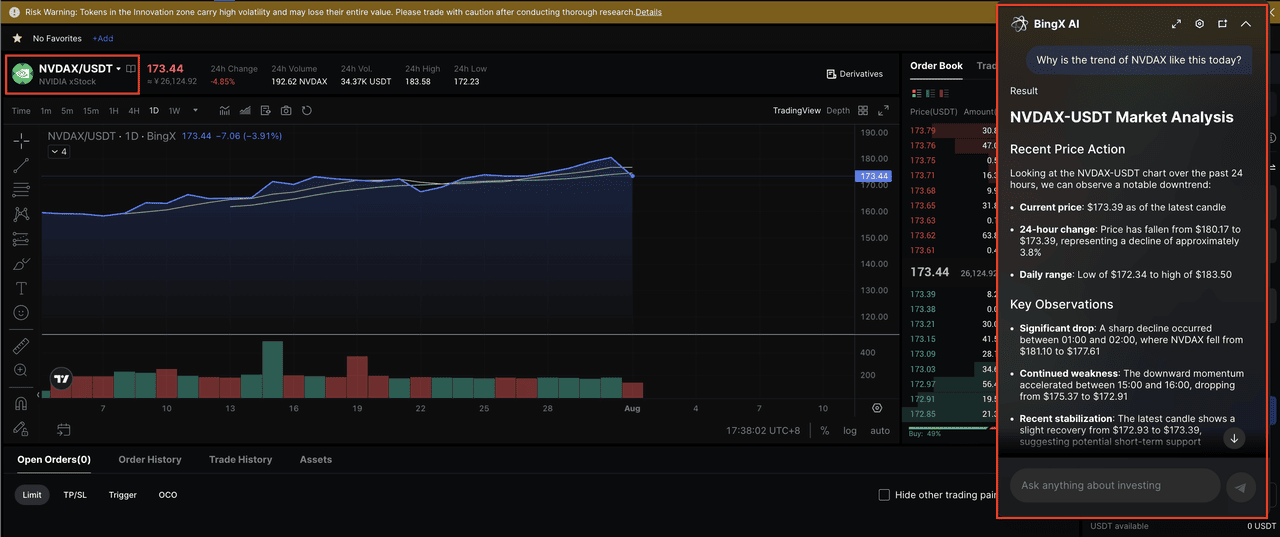Click the 173.79 sell price in order book
The height and width of the screenshot is (537, 1280).
click(922, 131)
